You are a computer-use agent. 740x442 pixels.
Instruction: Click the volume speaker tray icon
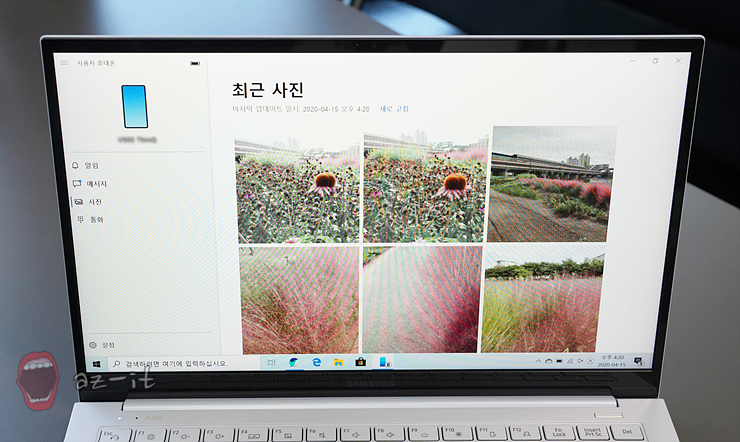pos(580,361)
